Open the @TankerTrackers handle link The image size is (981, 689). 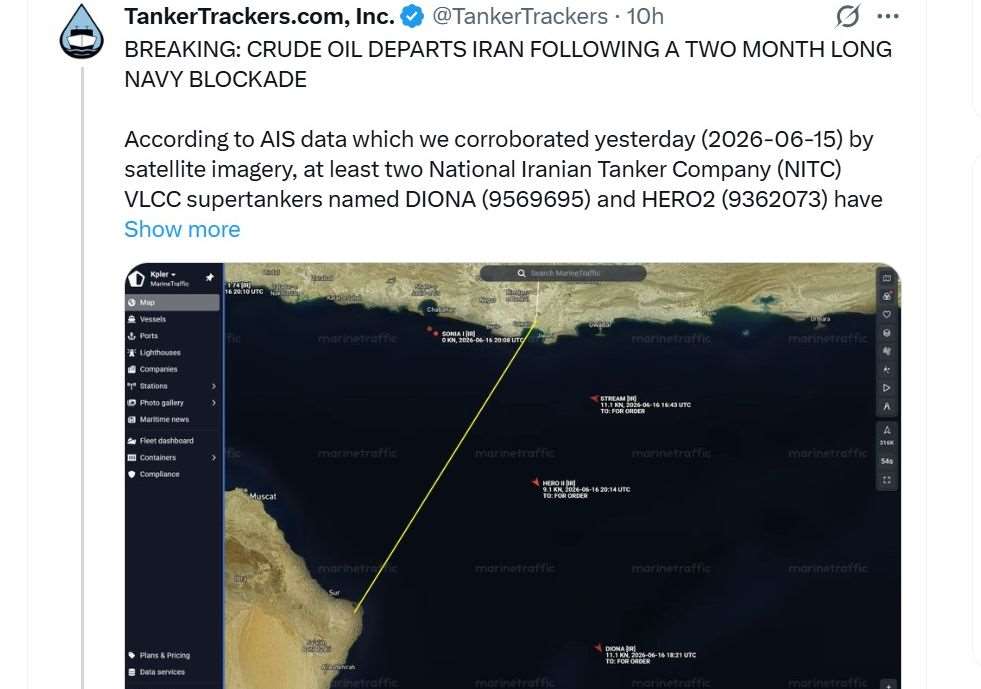click(520, 16)
